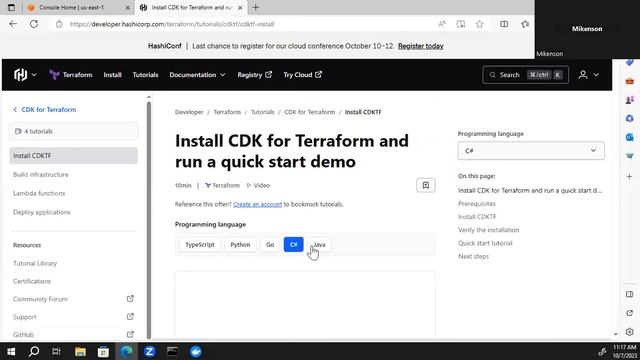This screenshot has height=360, width=640.
Task: Open File Explorer from taskbar
Action: [80, 351]
